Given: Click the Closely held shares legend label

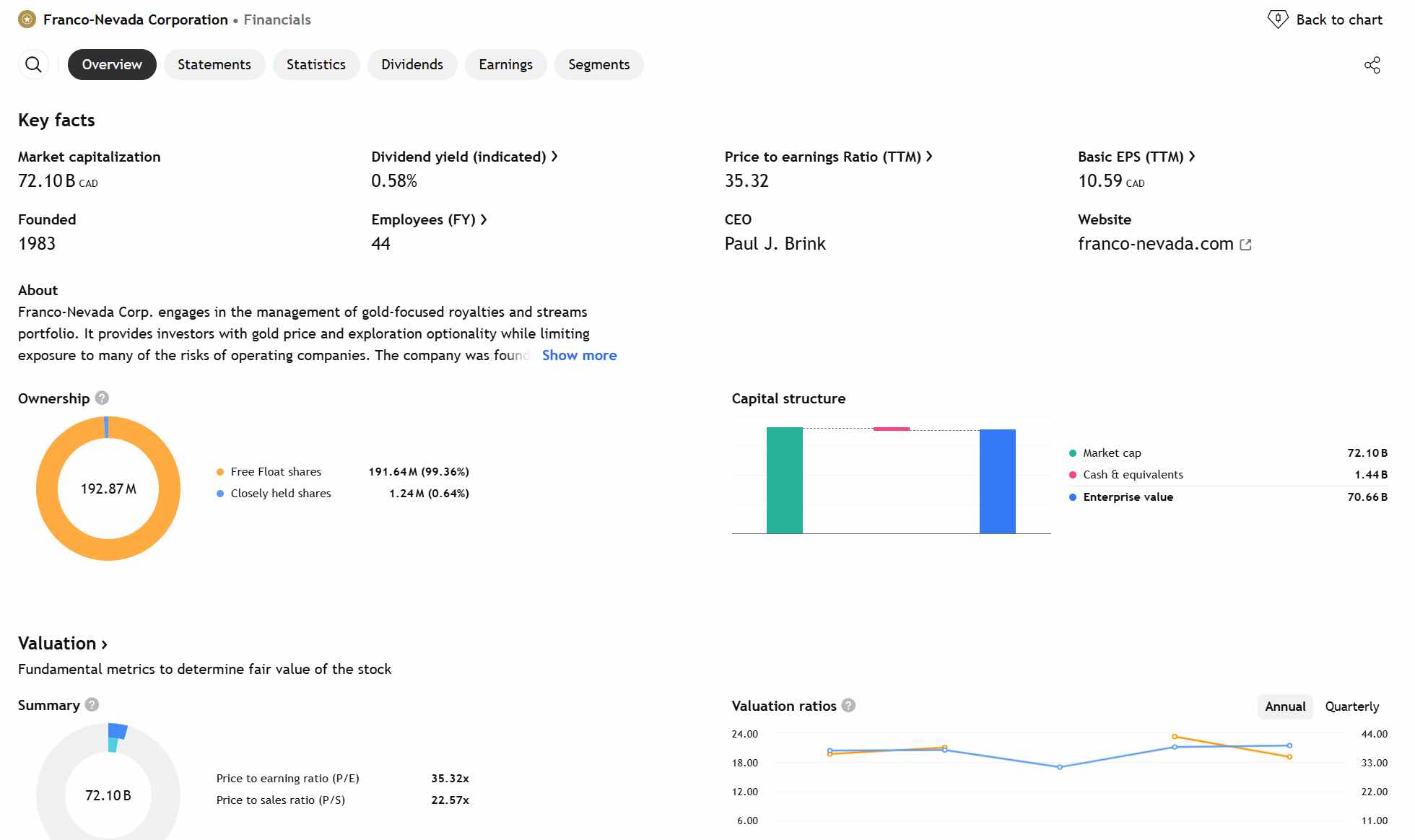Looking at the screenshot, I should [281, 494].
